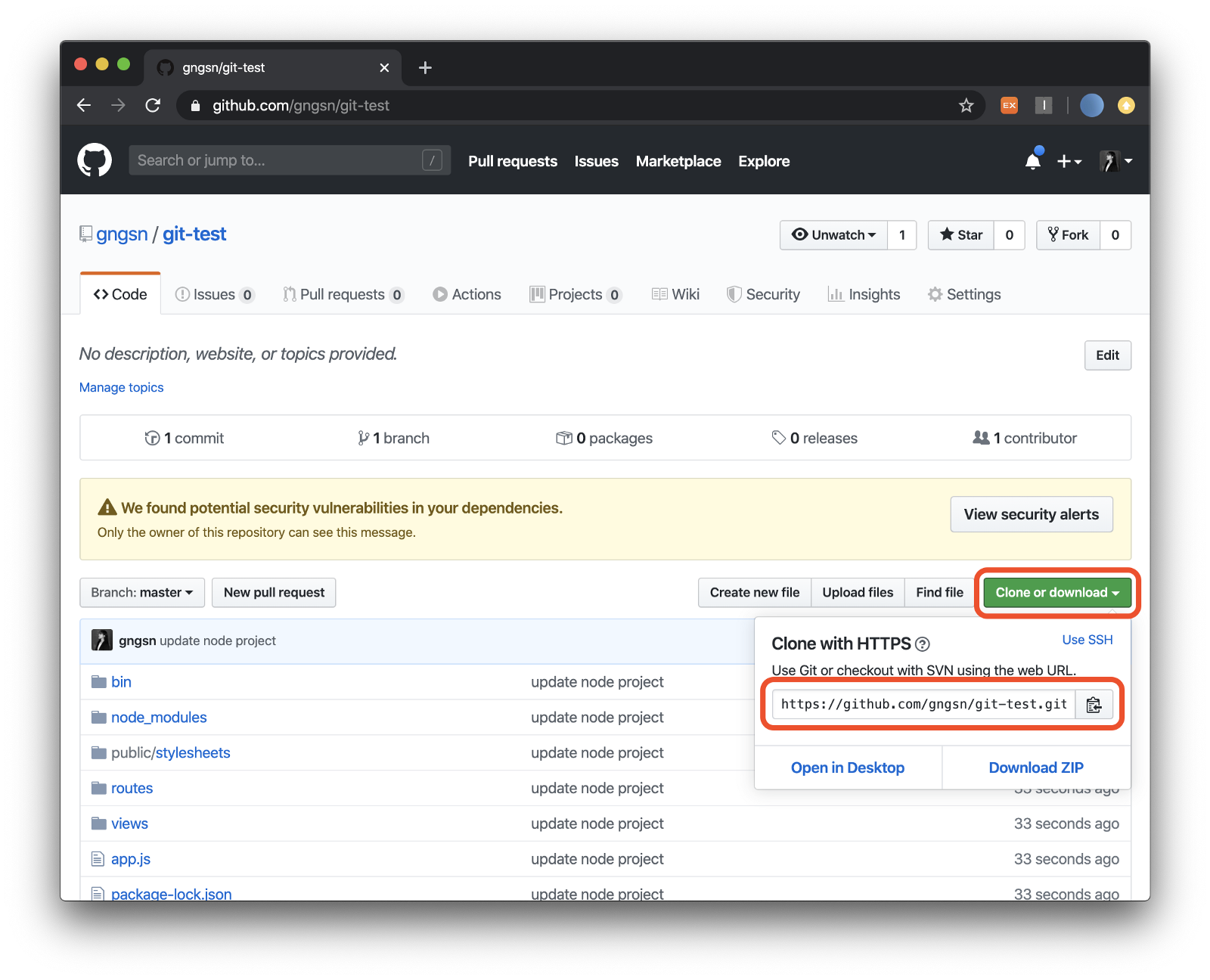
Task: Open 0 releases
Action: click(x=814, y=438)
